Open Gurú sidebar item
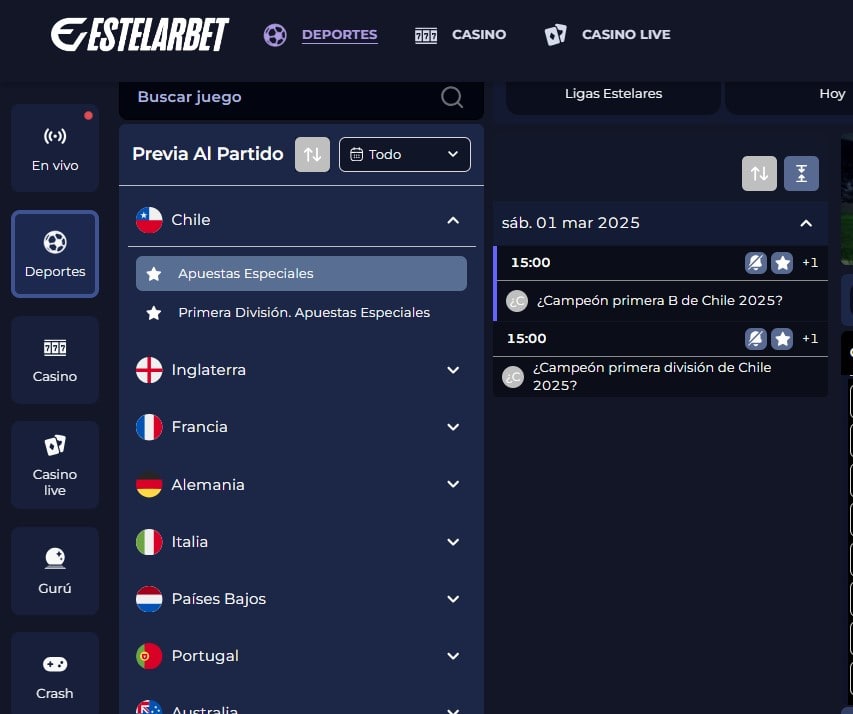Viewport: 853px width, 714px height. pyautogui.click(x=55, y=570)
